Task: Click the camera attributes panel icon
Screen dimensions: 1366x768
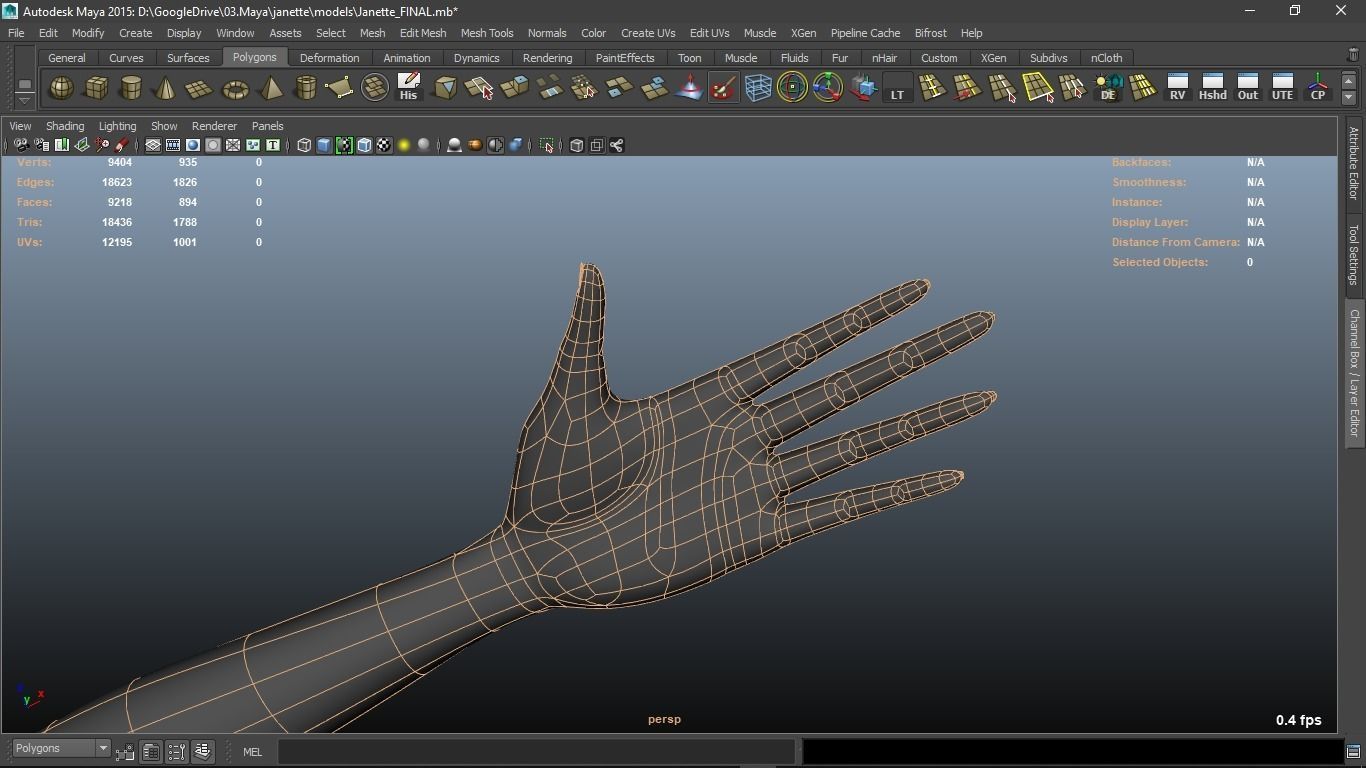Action: (x=41, y=146)
